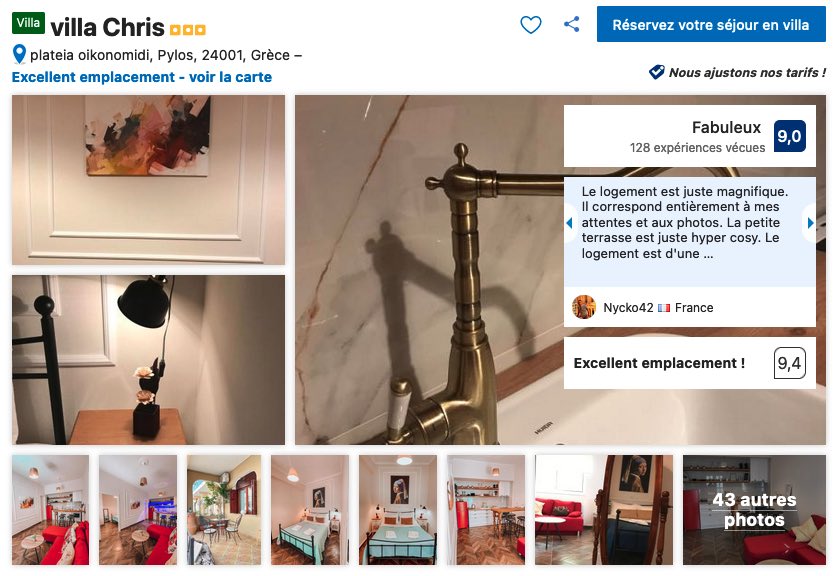This screenshot has height=576, width=837.
Task: Click the share icon
Action: tap(572, 24)
